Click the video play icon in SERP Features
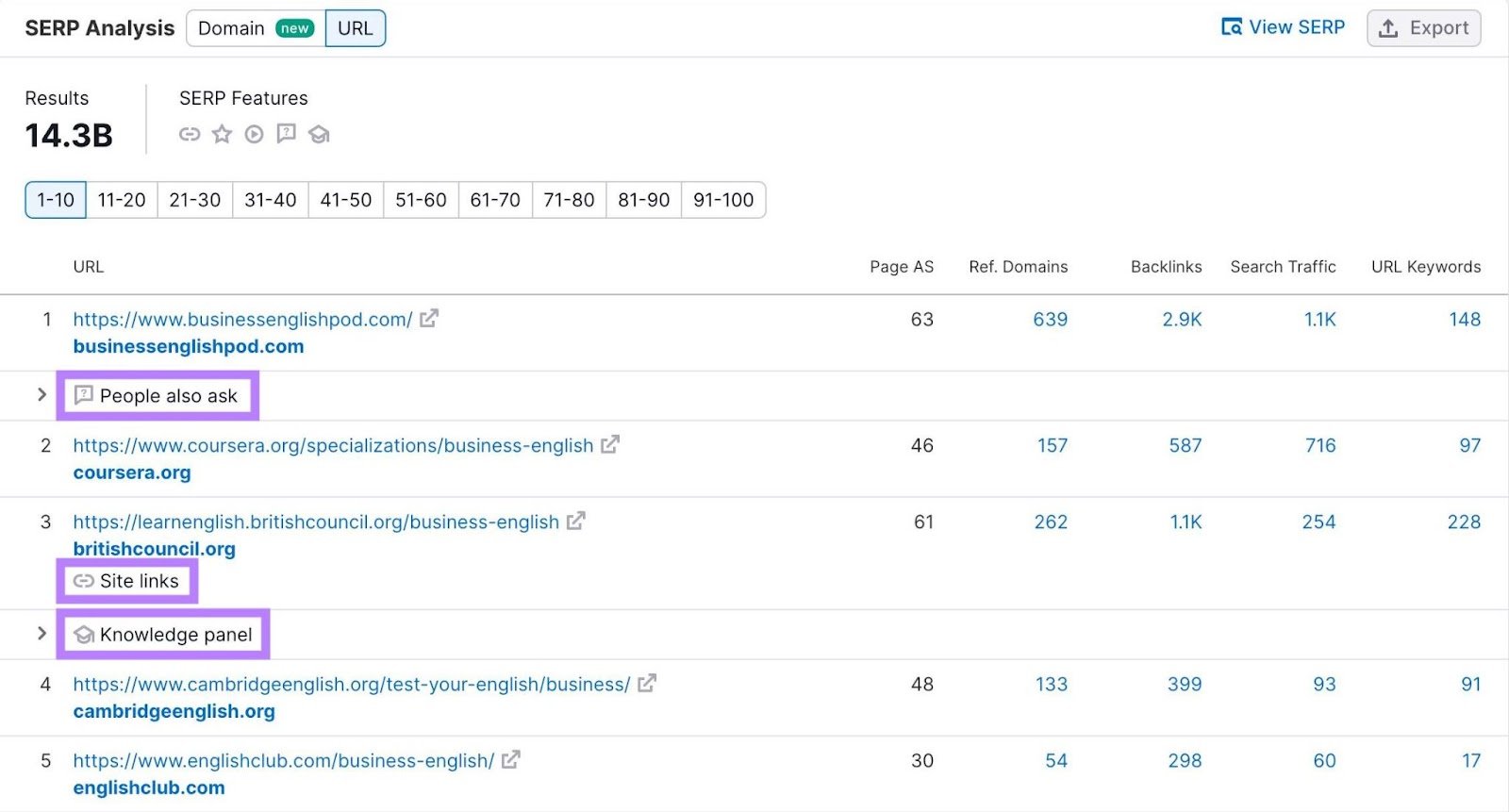Viewport: 1509px width, 812px height. click(x=254, y=134)
